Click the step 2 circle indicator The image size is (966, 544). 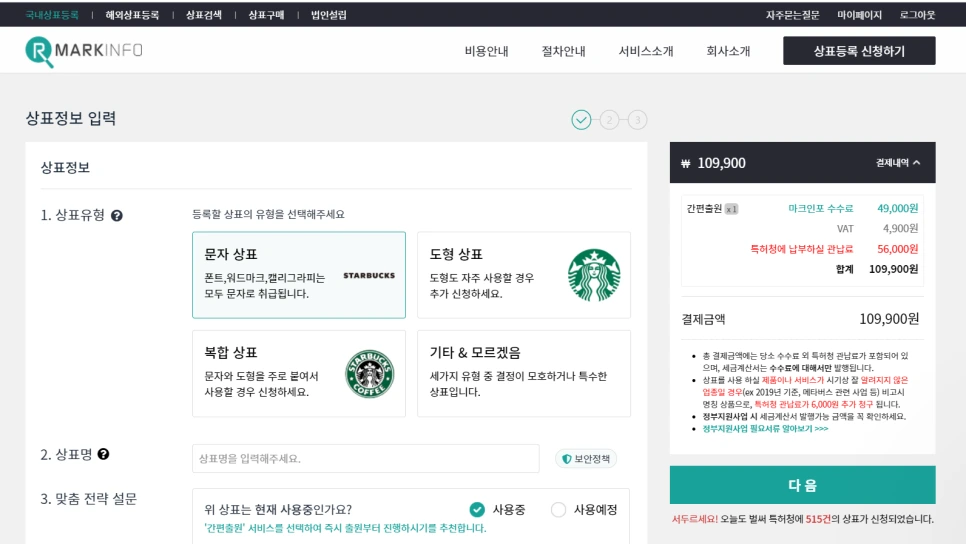pyautogui.click(x=609, y=120)
